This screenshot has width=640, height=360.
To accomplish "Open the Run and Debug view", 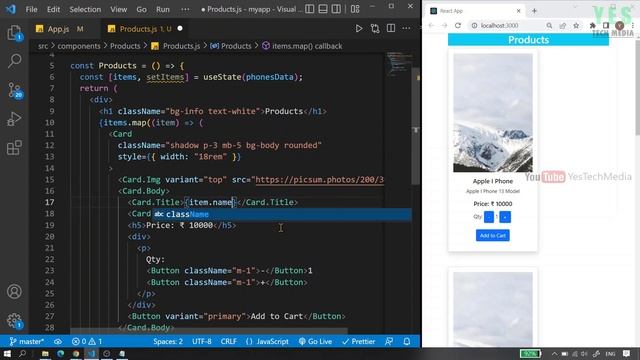I will coord(14,119).
